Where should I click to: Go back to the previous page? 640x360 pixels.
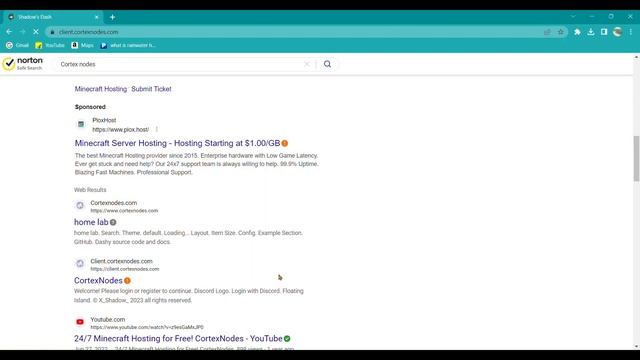coord(9,32)
